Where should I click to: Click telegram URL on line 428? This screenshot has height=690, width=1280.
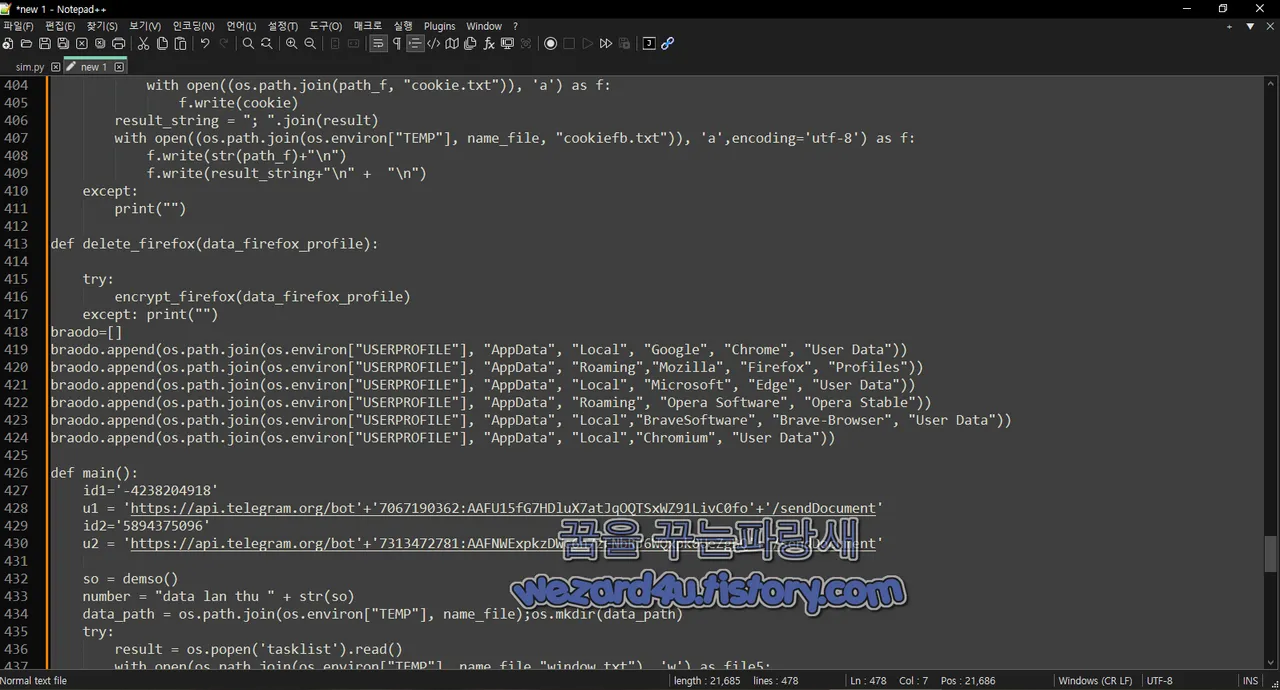pos(504,508)
